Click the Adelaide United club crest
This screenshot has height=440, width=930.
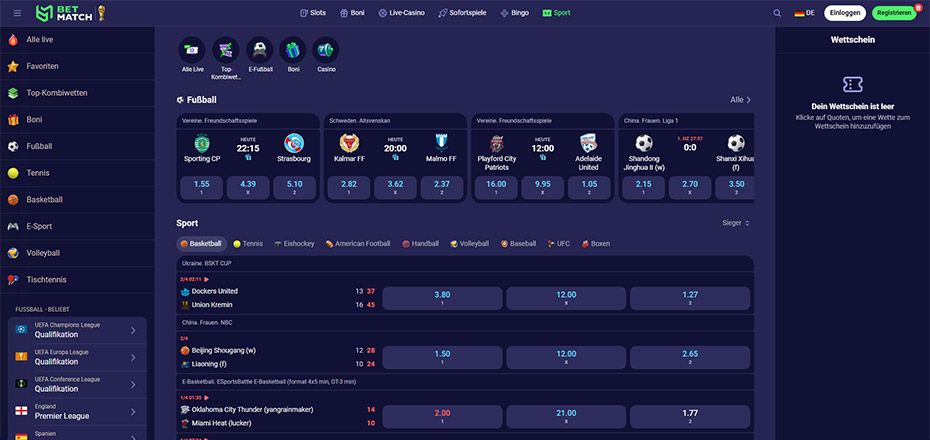[x=588, y=143]
